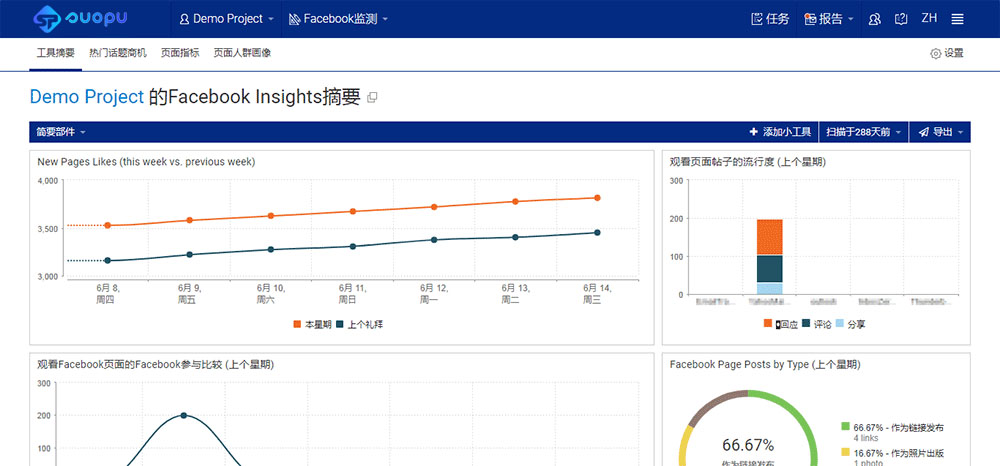Click the New Pages Likes widget title
The width and height of the screenshot is (1000, 466).
pyautogui.click(x=146, y=162)
